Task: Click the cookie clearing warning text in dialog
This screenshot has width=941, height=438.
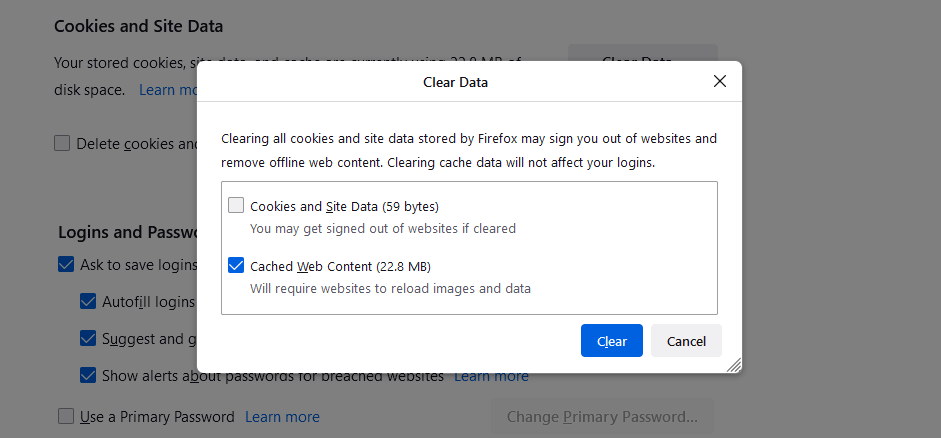Action: click(x=468, y=150)
